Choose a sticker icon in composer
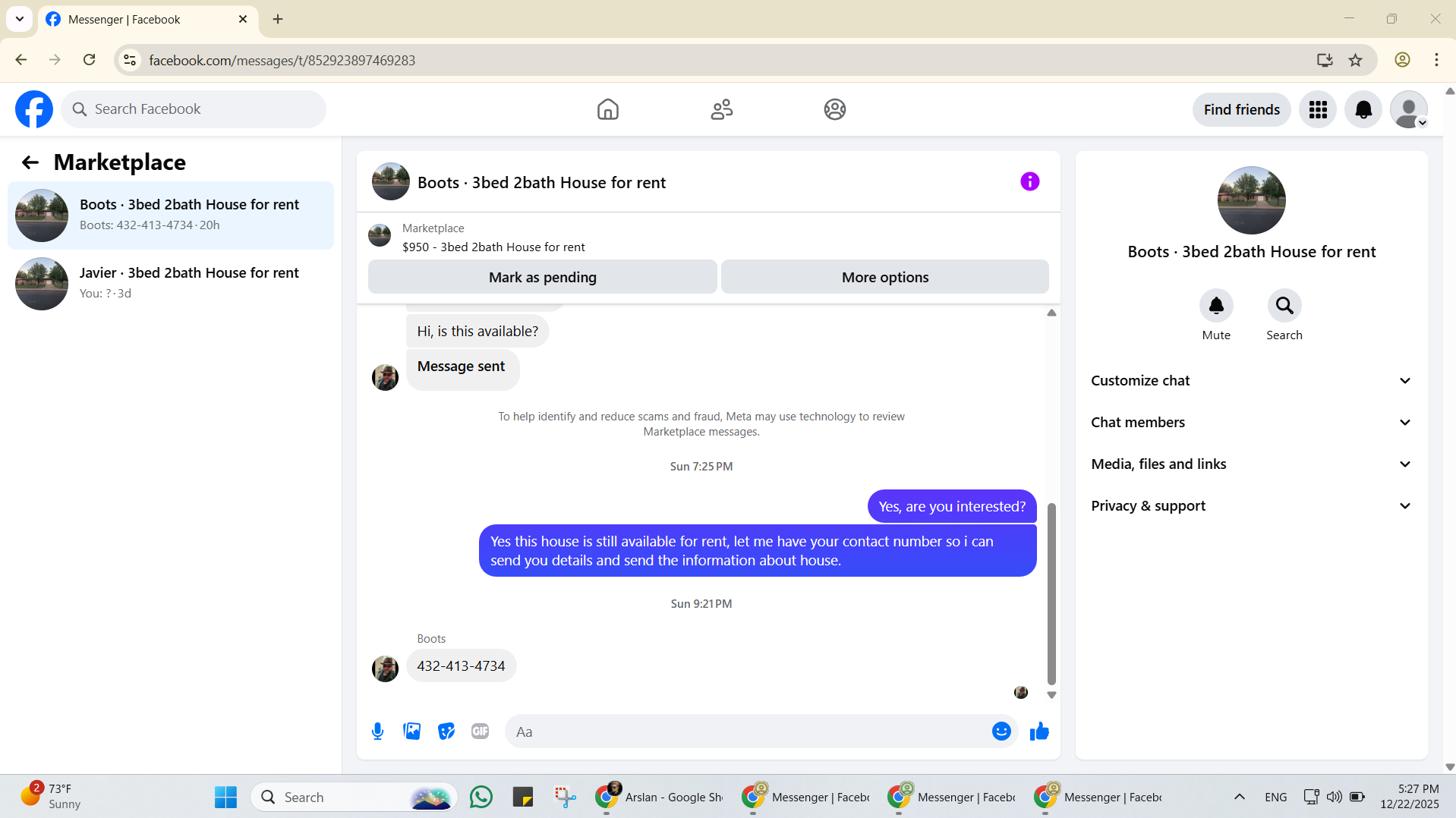 [x=446, y=731]
